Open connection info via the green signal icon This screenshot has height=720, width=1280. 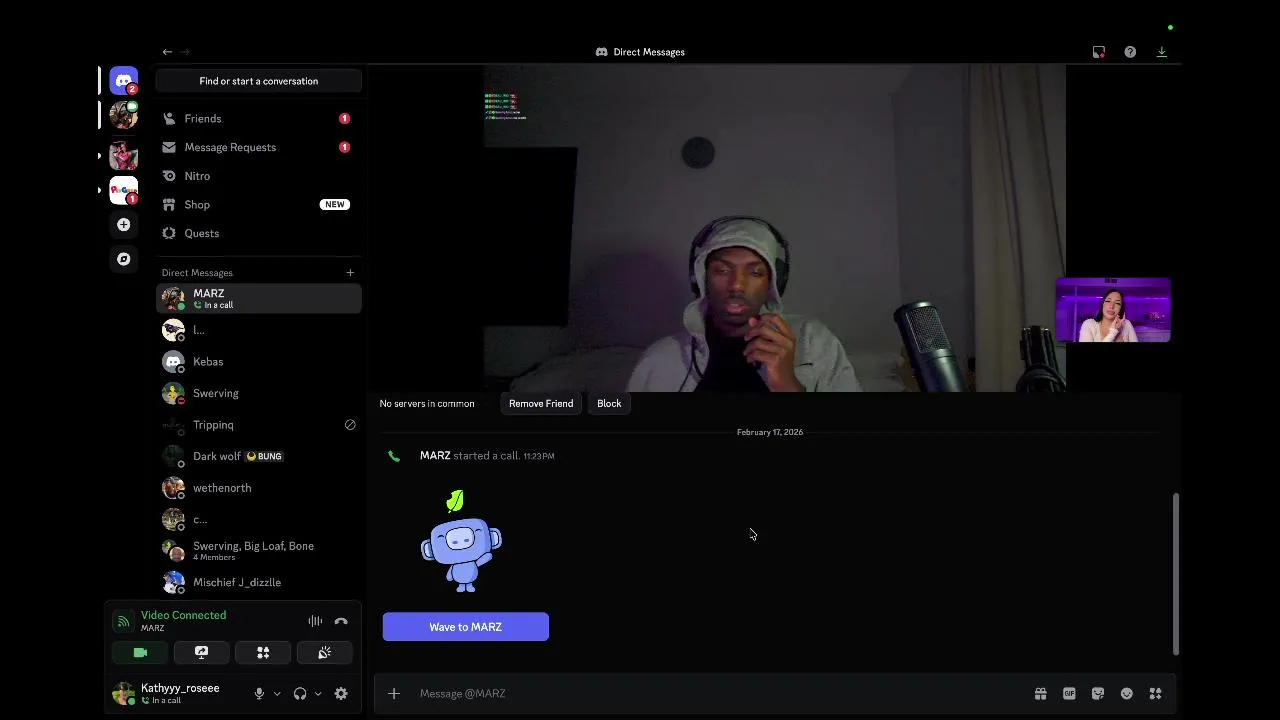[123, 621]
